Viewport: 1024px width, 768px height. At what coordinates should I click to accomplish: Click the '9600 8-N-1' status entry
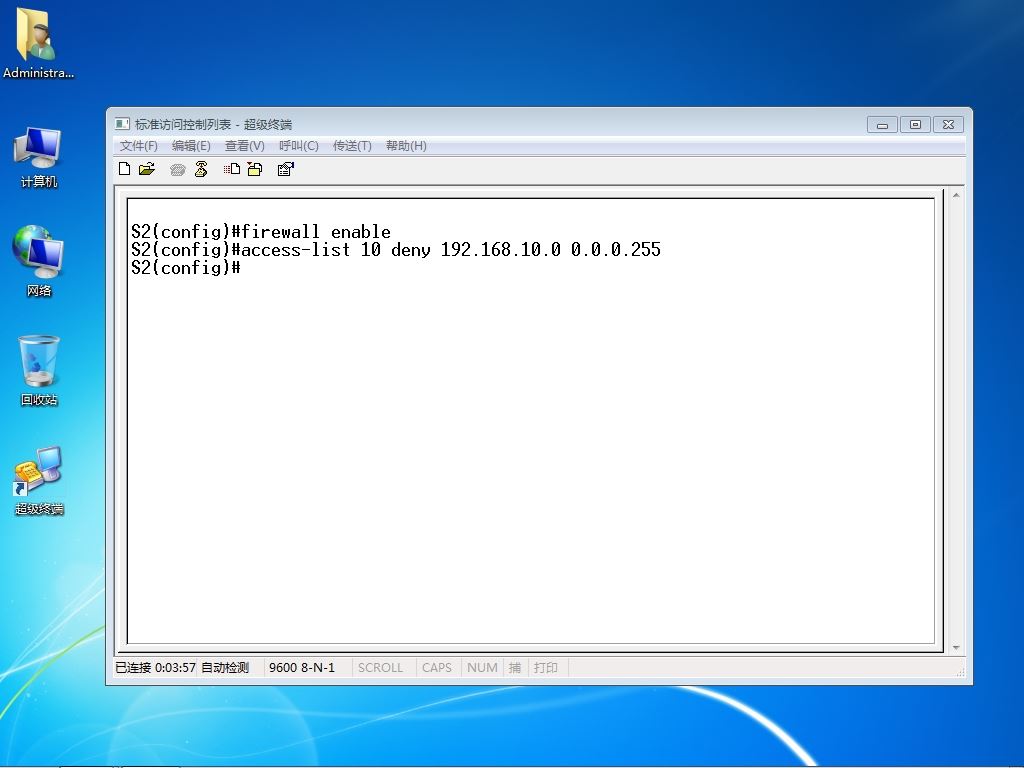[302, 667]
